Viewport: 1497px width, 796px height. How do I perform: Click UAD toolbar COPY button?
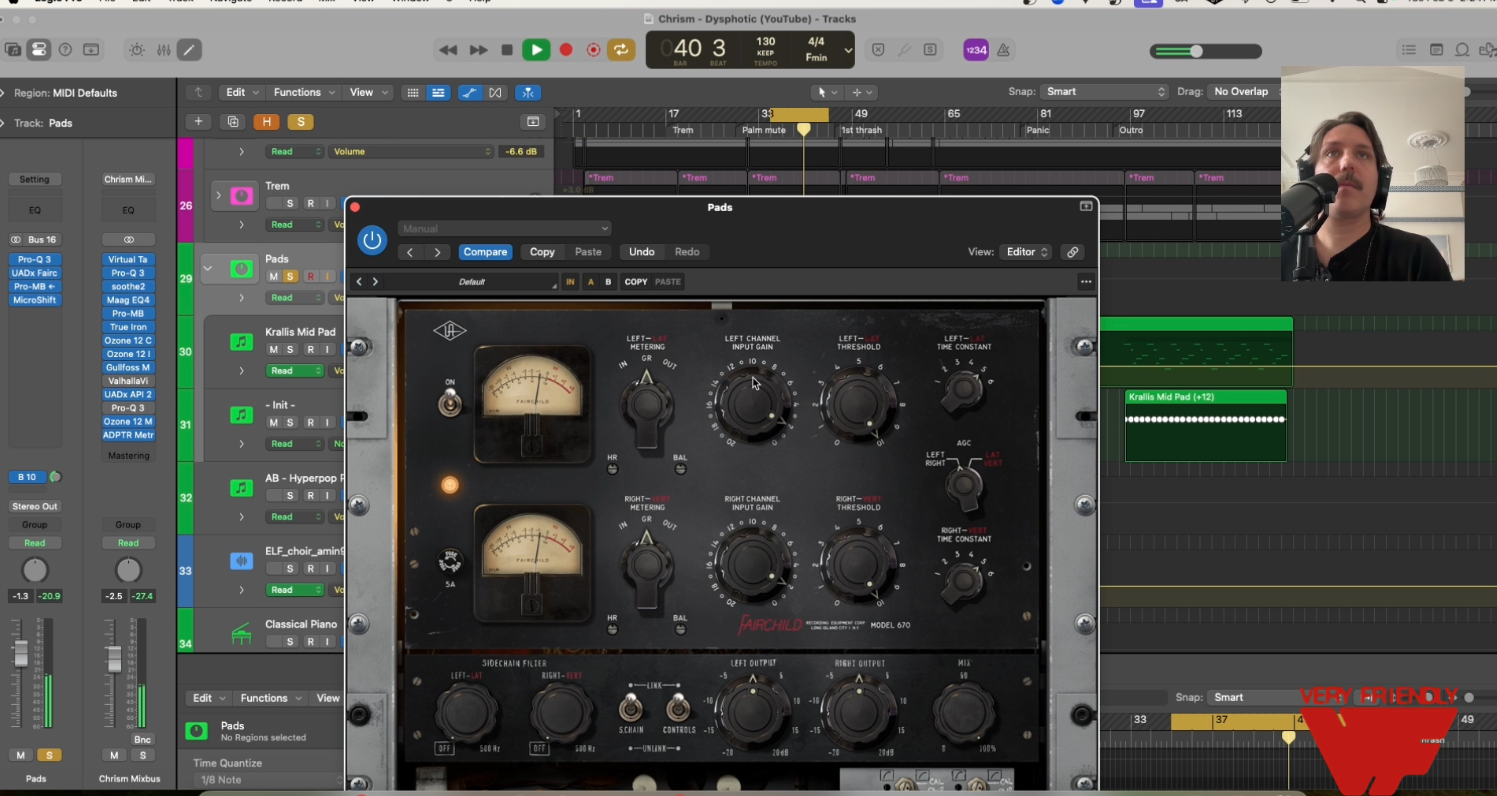pyautogui.click(x=636, y=282)
